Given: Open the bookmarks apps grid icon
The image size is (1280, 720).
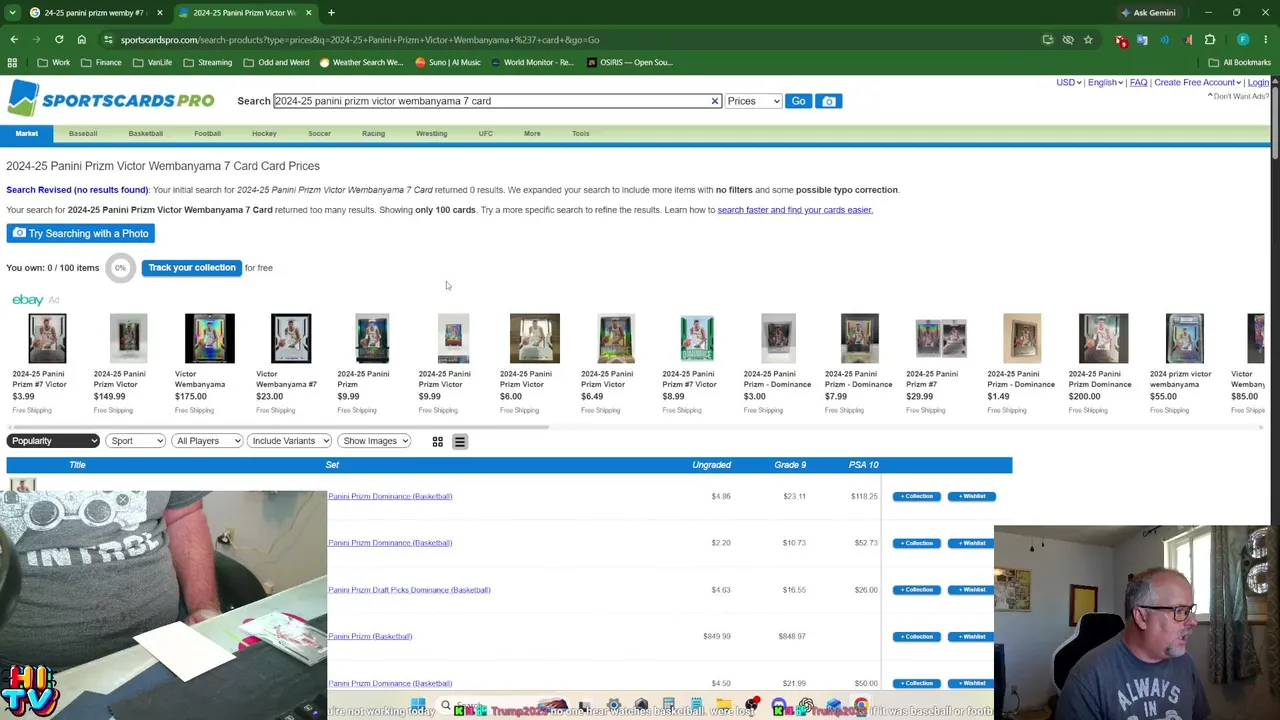Looking at the screenshot, I should pyautogui.click(x=12, y=62).
